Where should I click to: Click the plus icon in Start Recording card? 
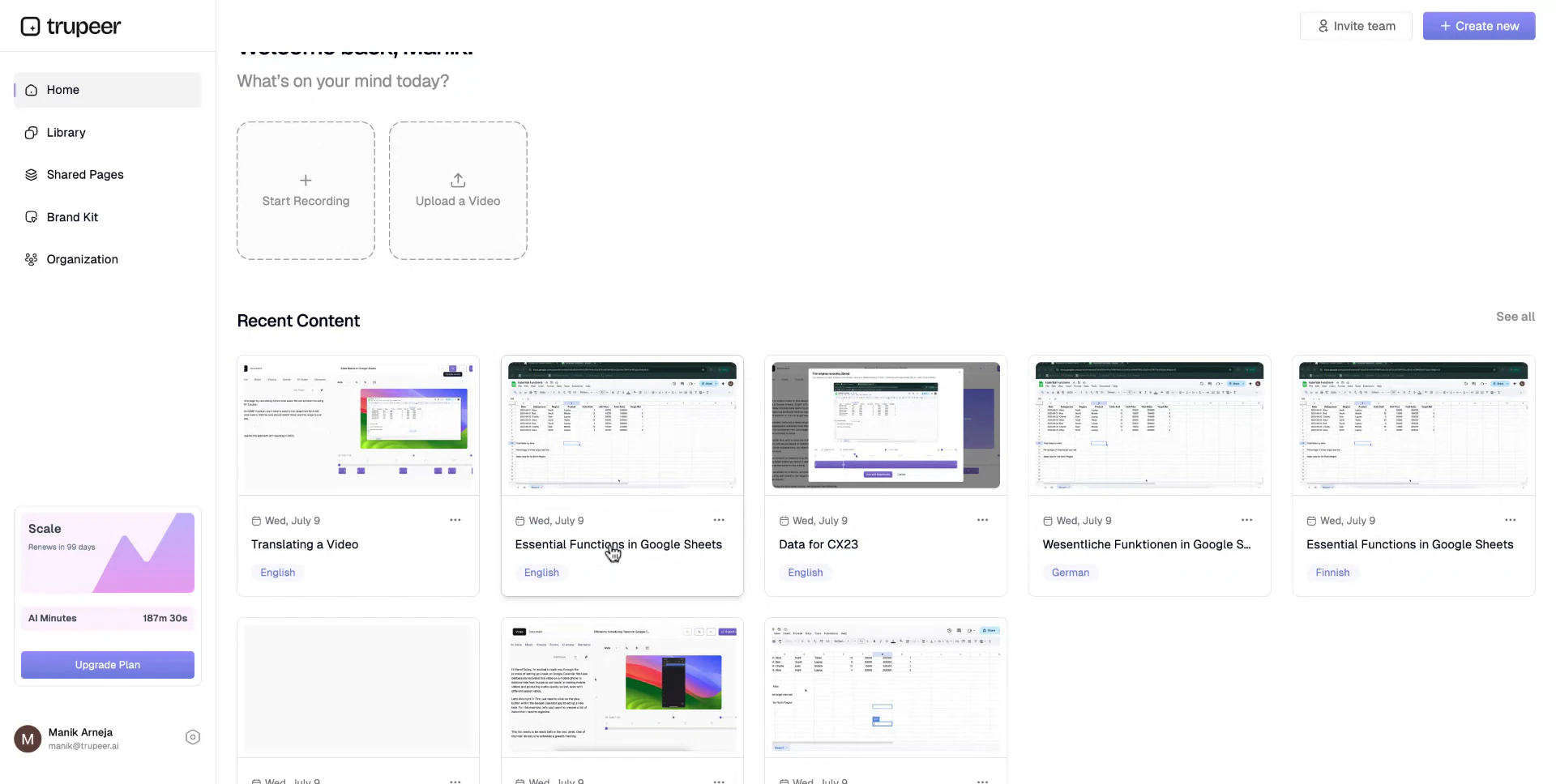(x=306, y=180)
